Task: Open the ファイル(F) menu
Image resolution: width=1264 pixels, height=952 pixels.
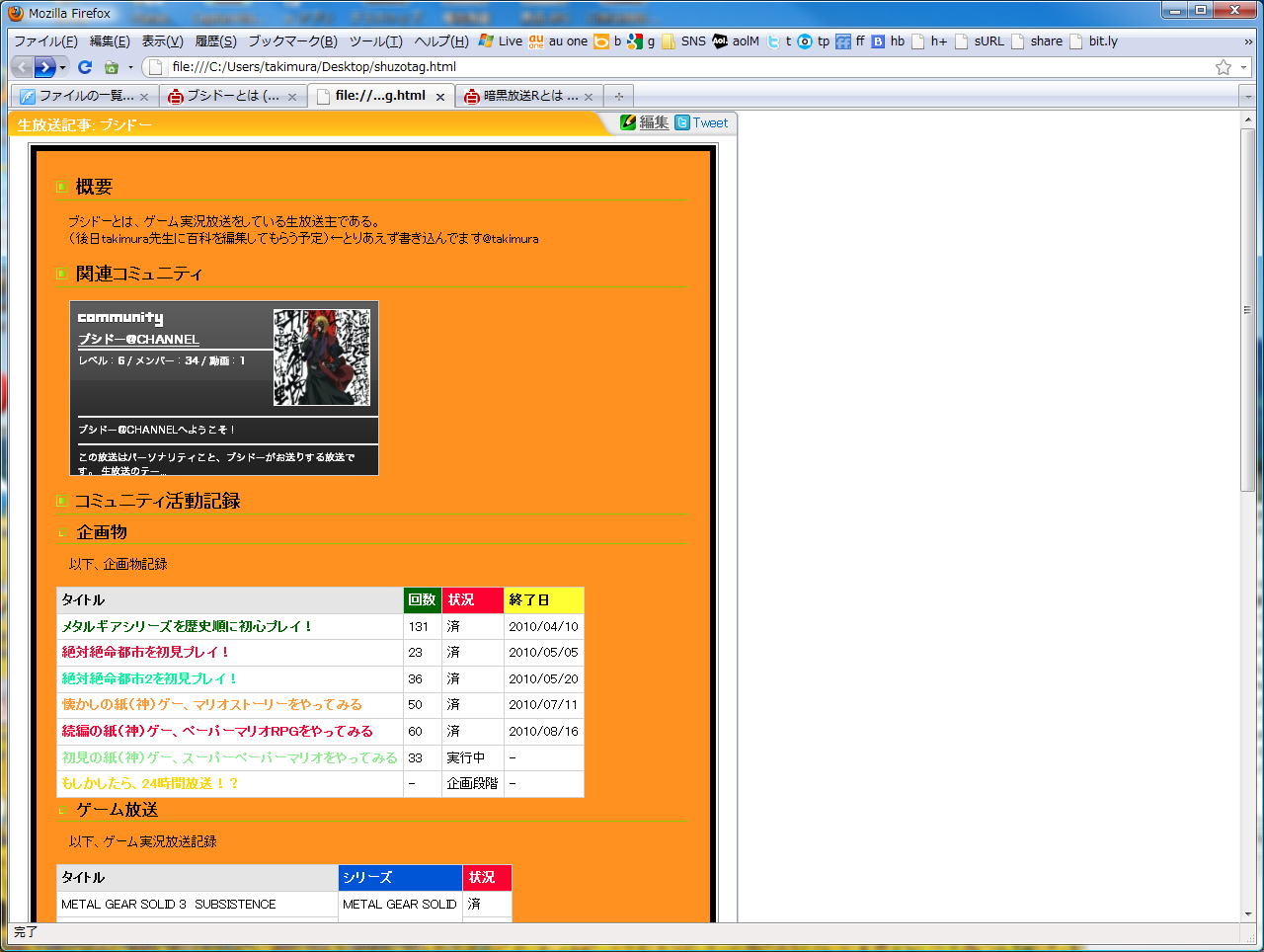Action: 45,41
